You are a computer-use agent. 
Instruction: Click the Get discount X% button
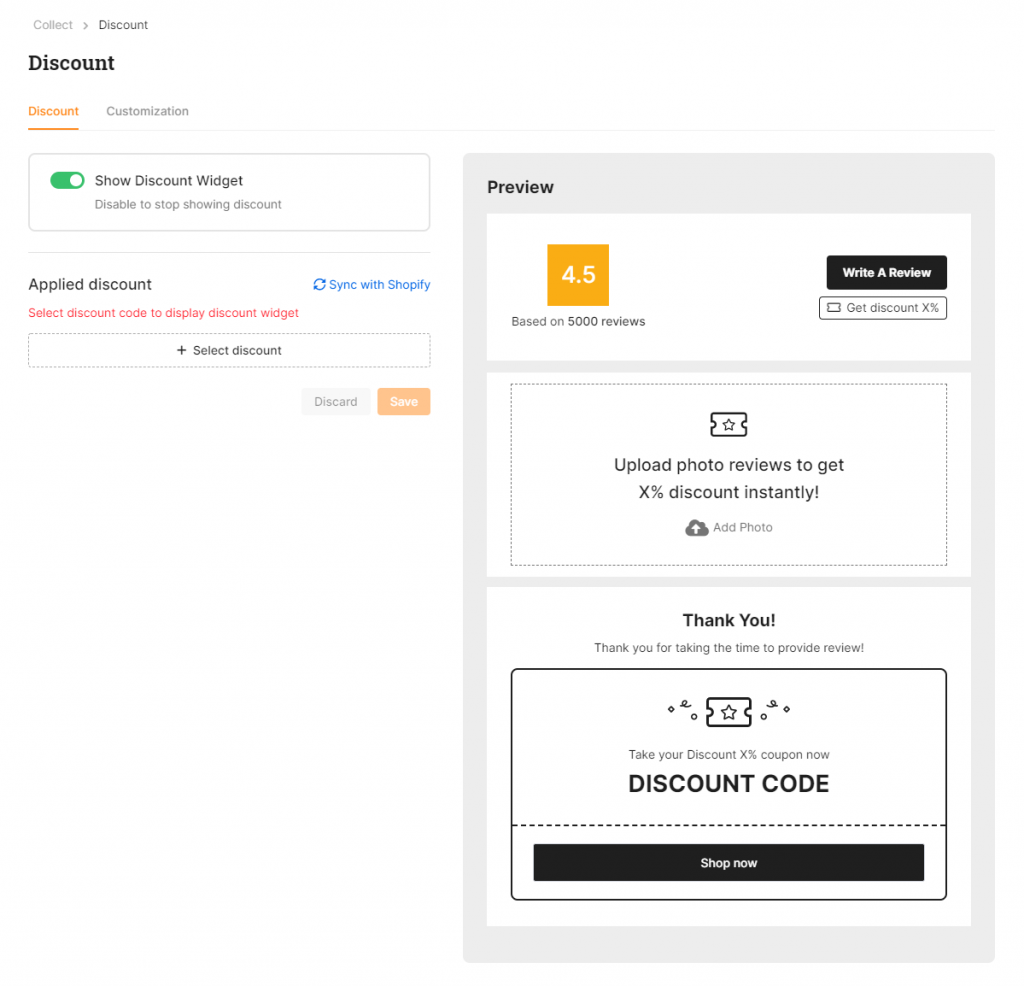883,308
